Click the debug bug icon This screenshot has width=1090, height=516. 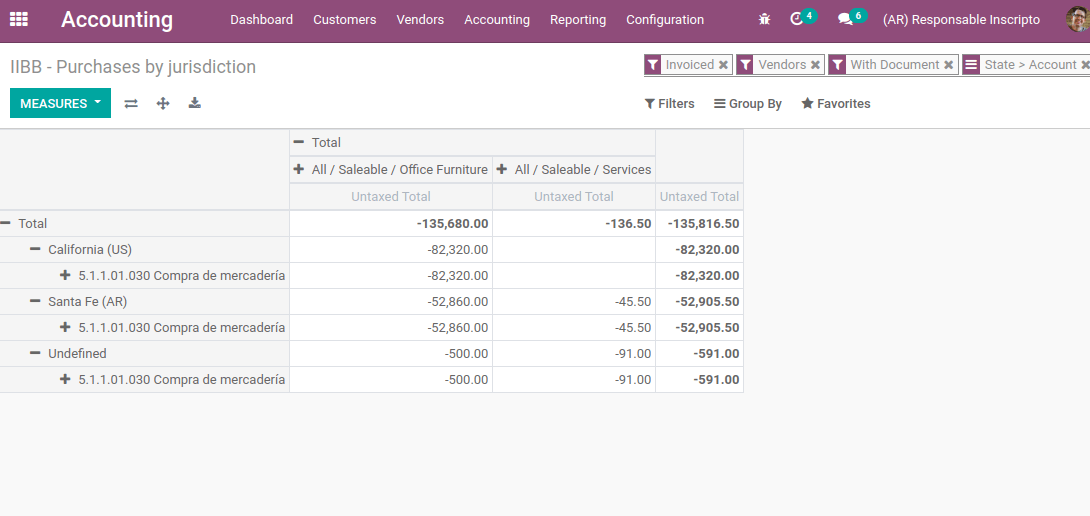coord(765,19)
